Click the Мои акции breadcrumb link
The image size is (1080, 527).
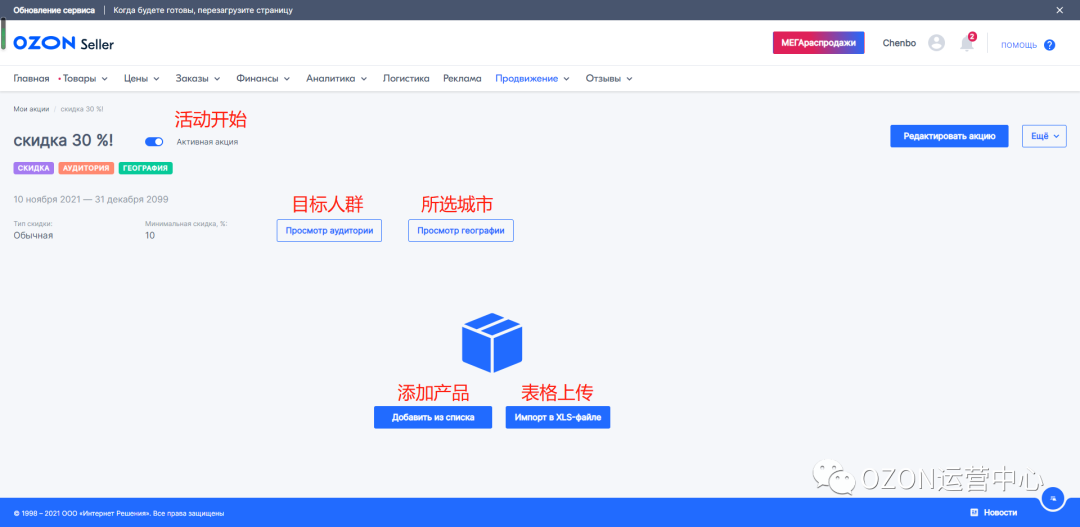31,108
